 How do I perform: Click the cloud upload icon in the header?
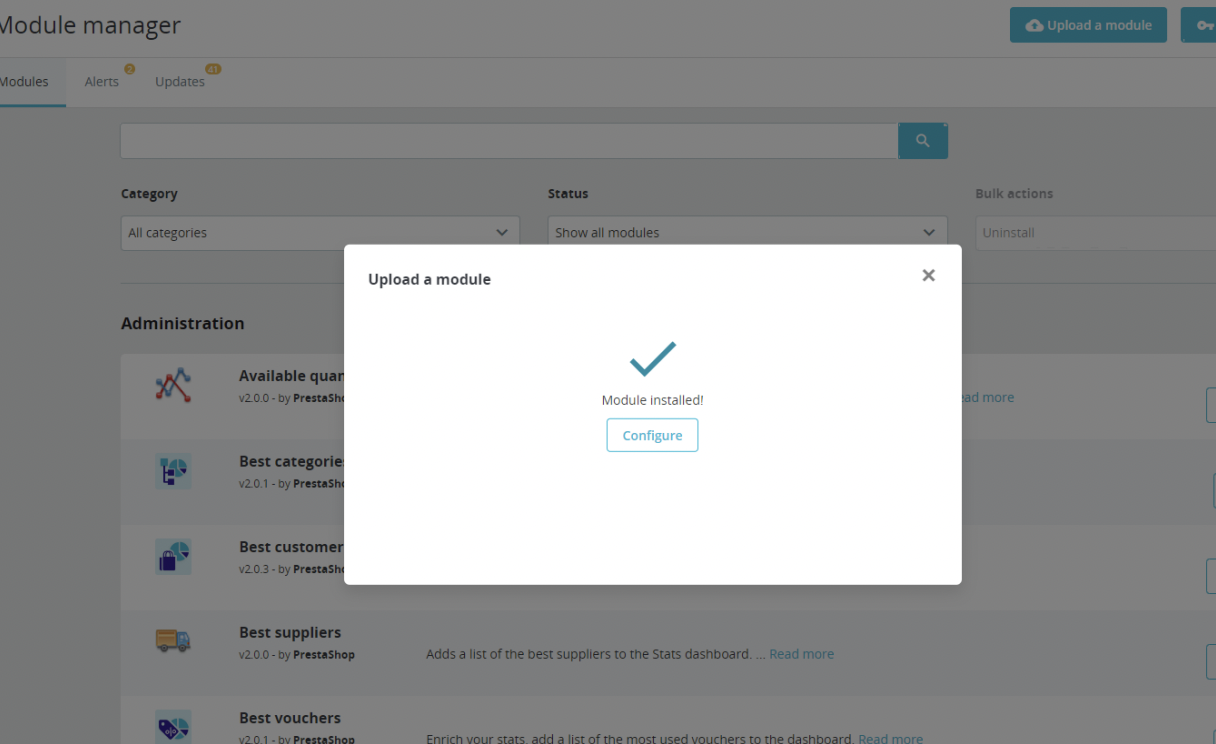tap(1035, 25)
